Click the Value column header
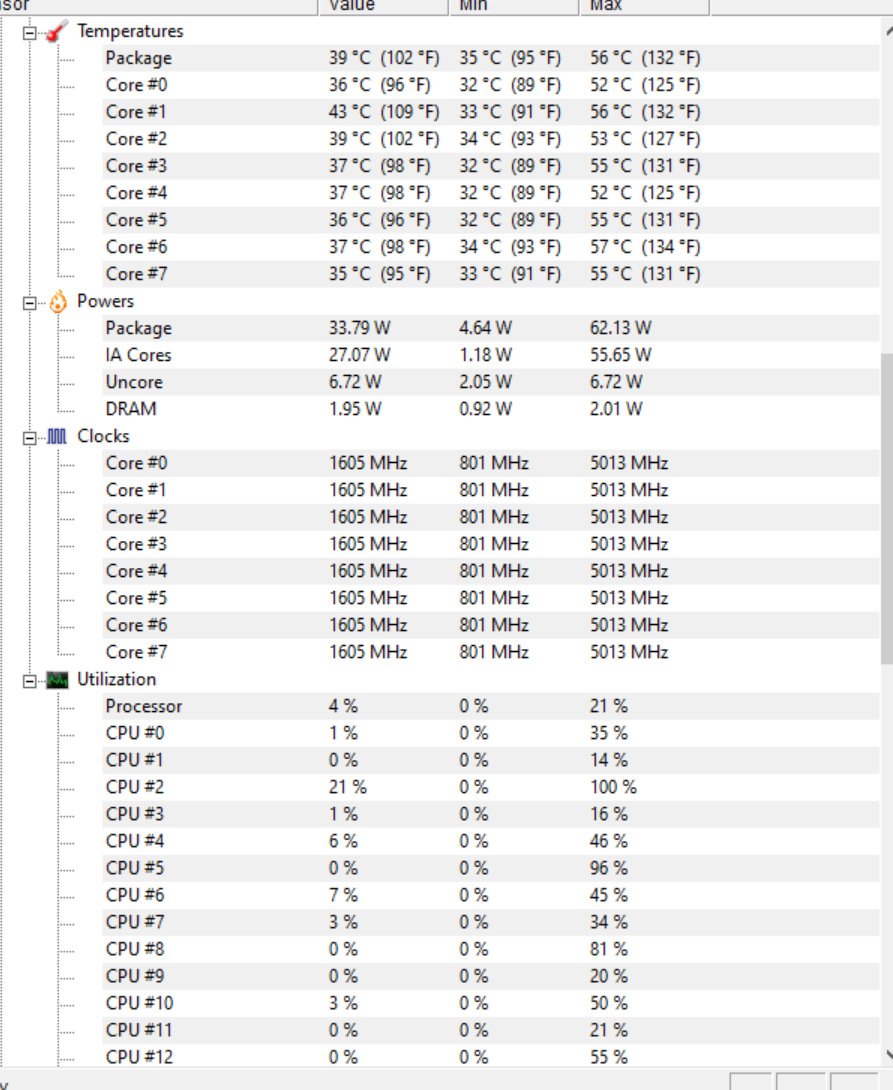 (385, 6)
